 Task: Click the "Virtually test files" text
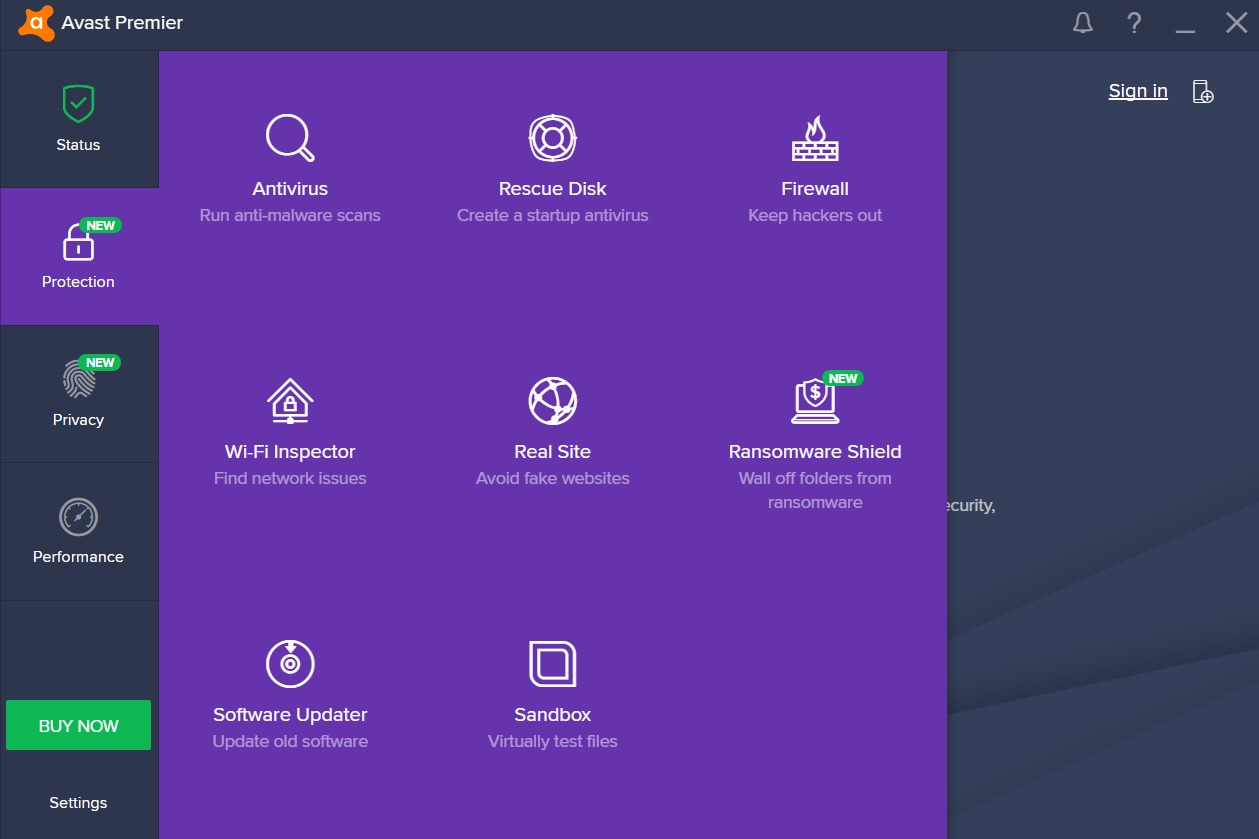coord(553,741)
